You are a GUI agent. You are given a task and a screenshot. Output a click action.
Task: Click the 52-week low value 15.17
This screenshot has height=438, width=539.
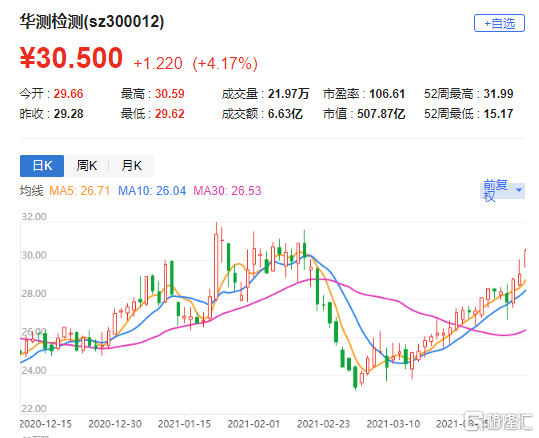(498, 114)
